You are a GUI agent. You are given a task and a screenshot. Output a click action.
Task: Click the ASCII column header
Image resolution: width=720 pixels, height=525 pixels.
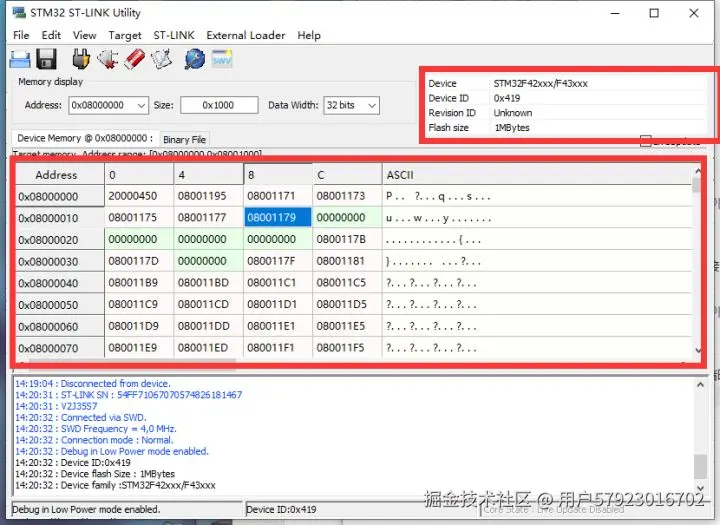(536, 175)
